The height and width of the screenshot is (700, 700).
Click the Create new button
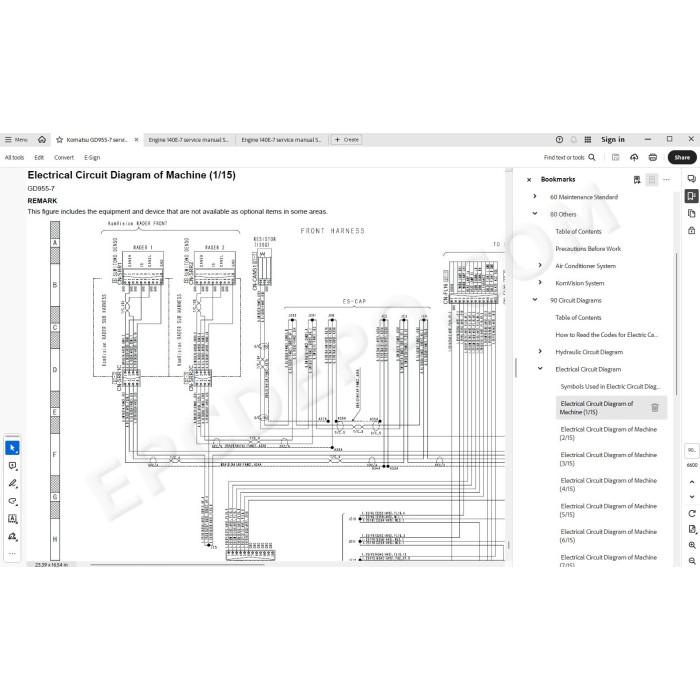346,140
